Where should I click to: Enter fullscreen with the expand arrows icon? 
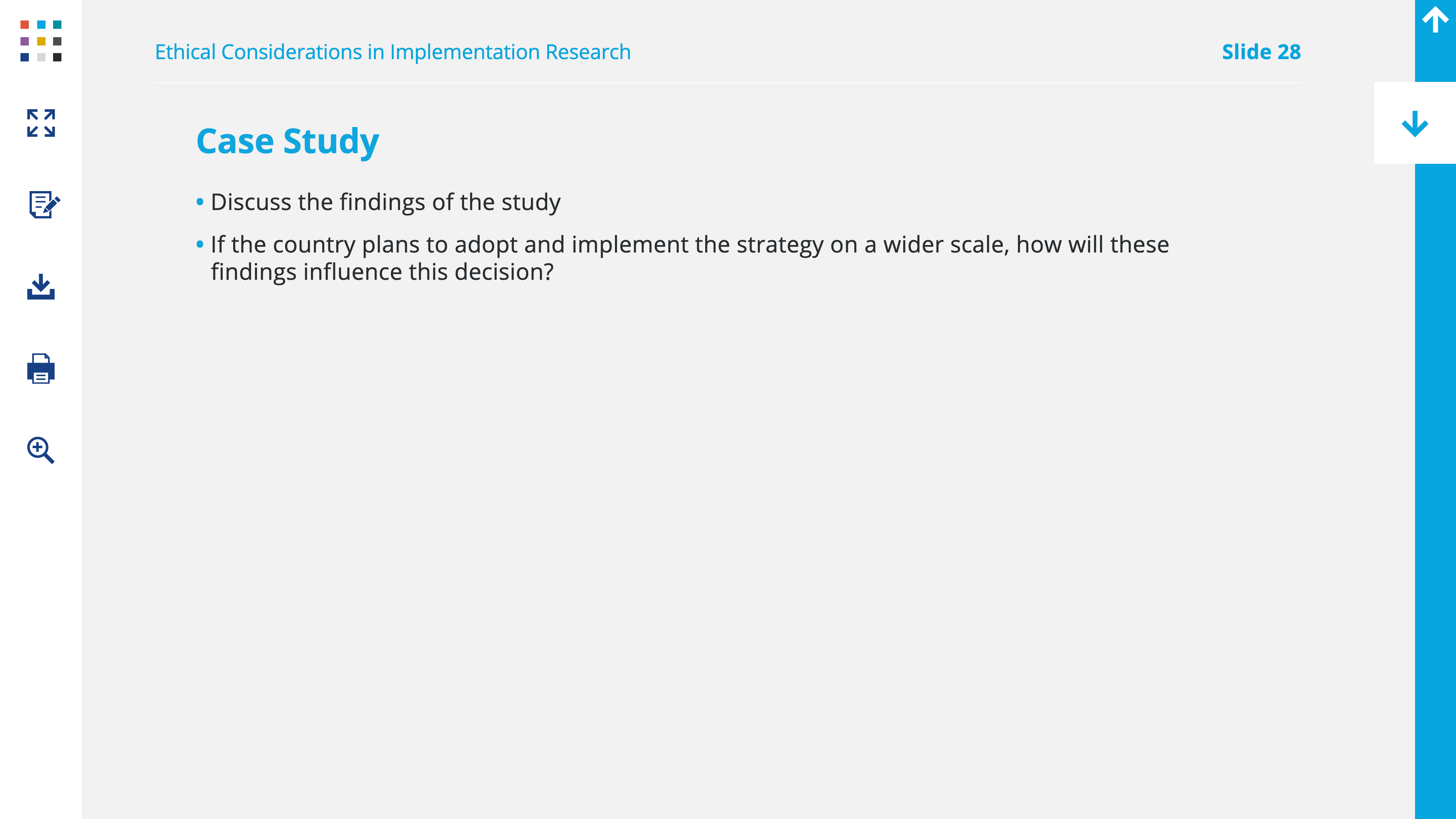41,122
